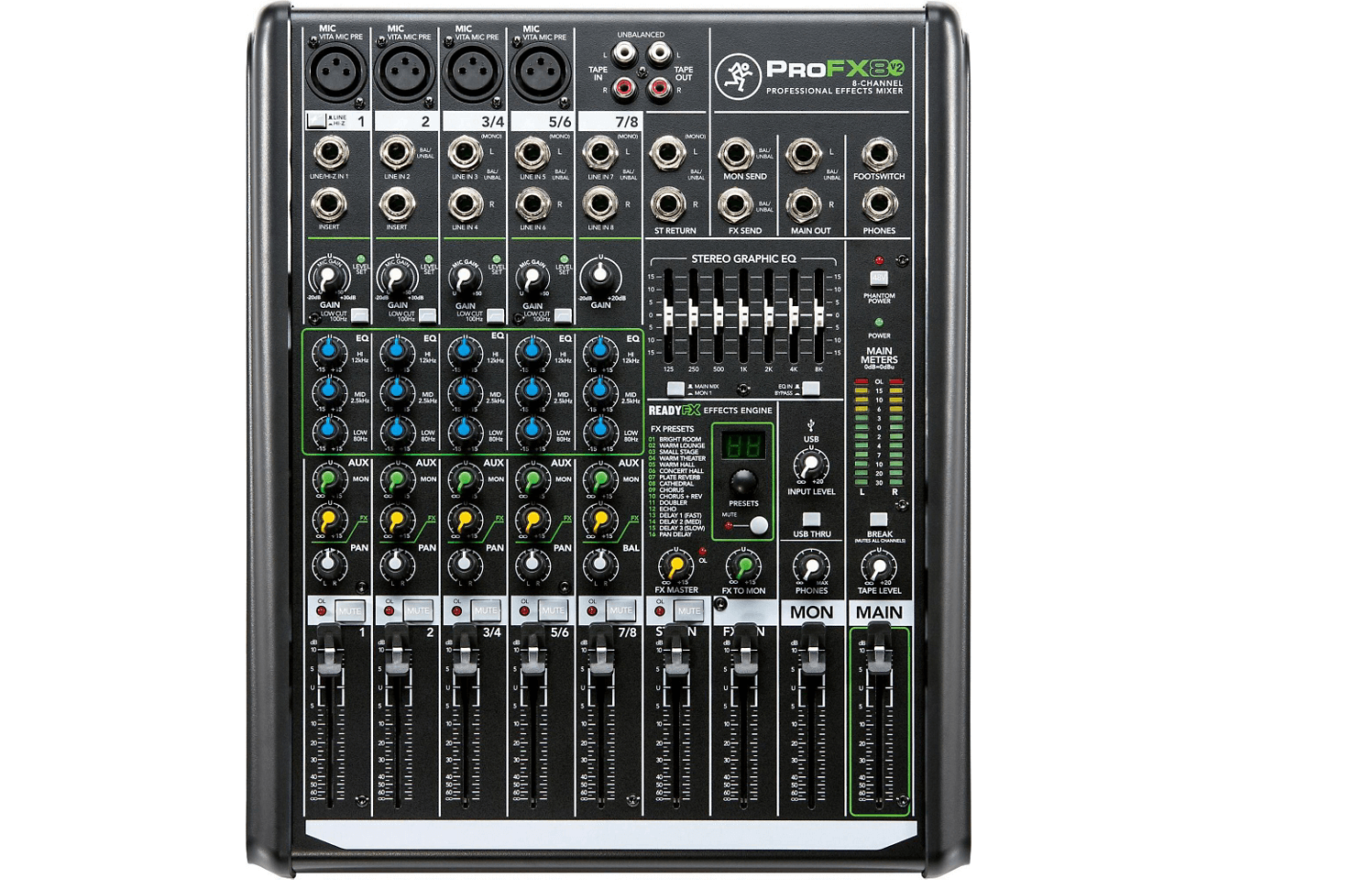Mute channel 7/8
This screenshot has height=889, width=1372.
click(x=620, y=611)
